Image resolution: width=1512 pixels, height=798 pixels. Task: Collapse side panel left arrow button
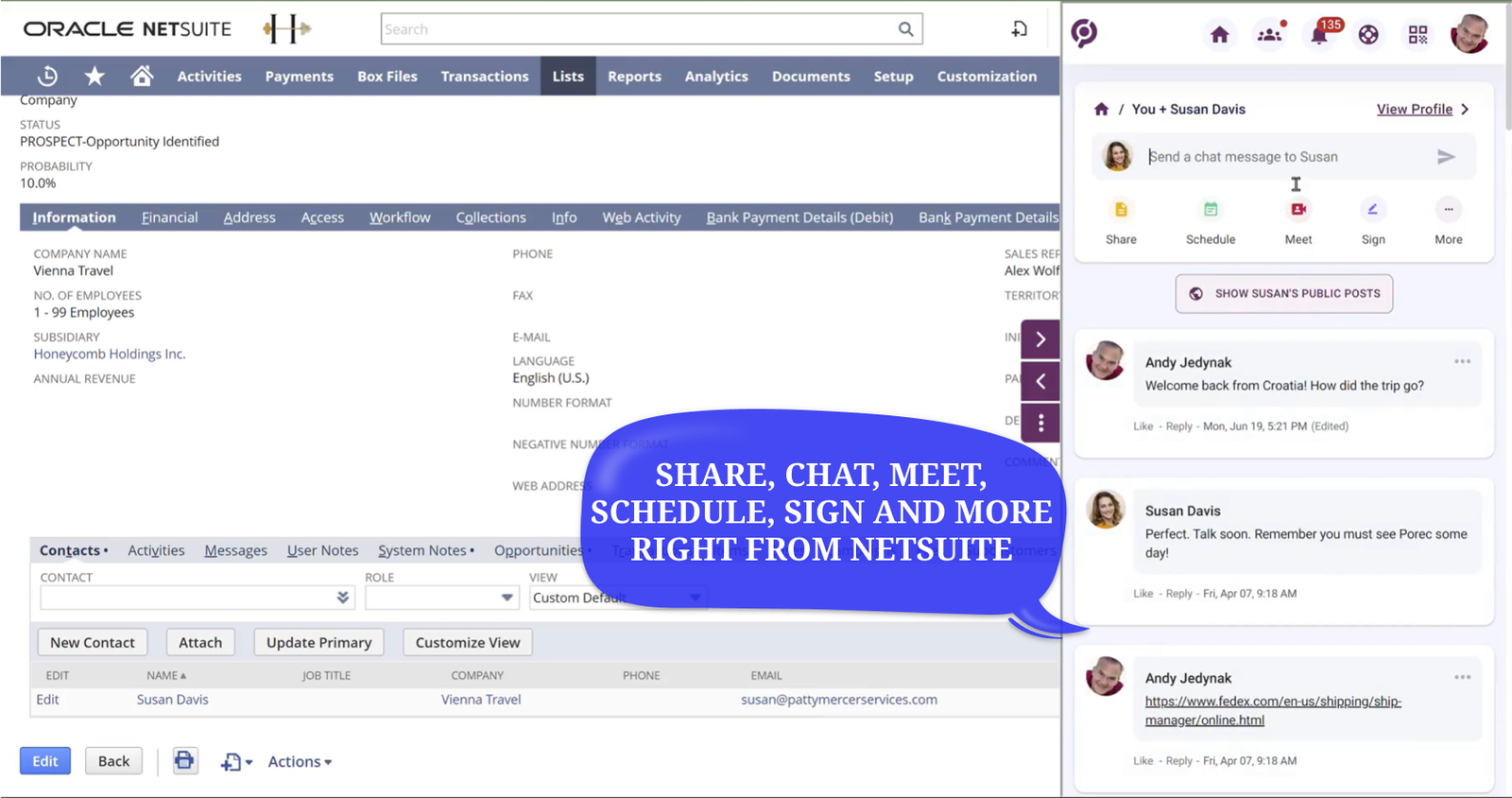(x=1040, y=381)
